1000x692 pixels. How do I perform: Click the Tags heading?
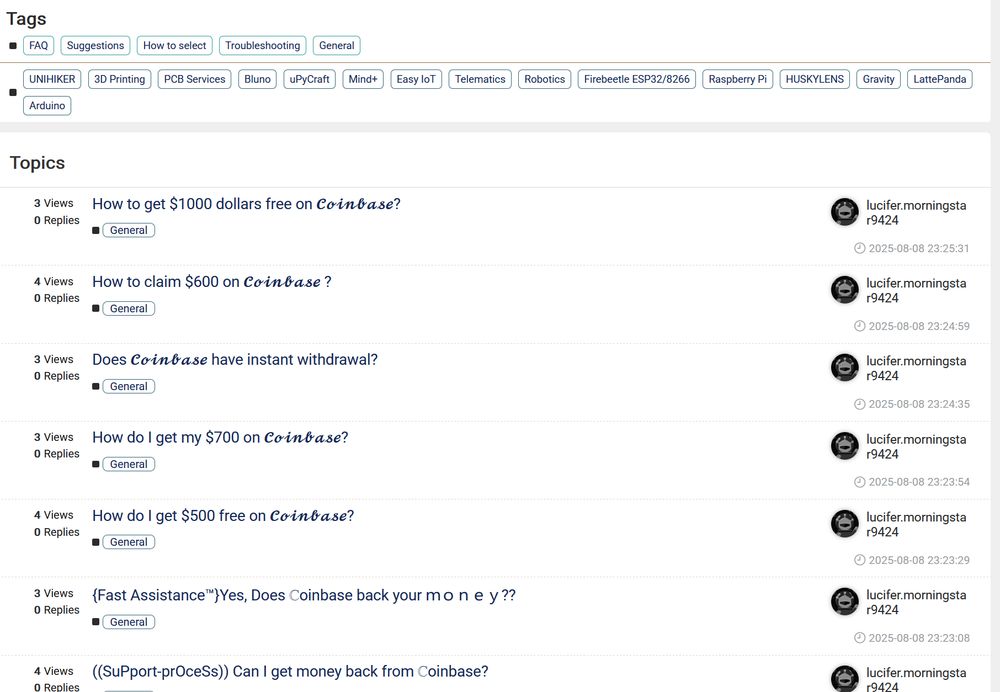click(x=26, y=18)
